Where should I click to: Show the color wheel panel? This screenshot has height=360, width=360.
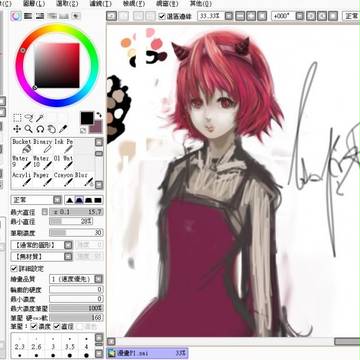click(x=16, y=16)
